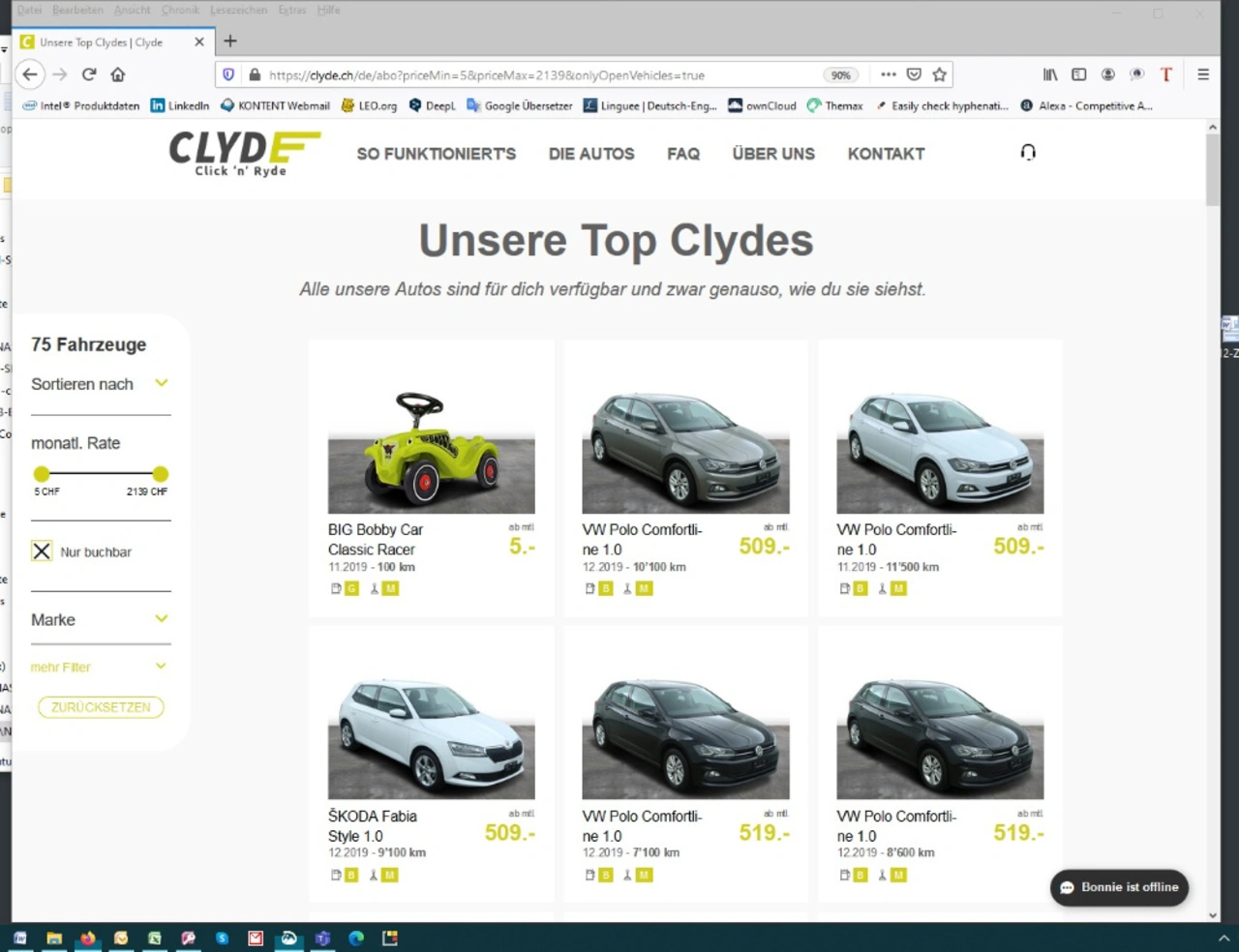Open the KONTAKT nav item
The image size is (1239, 952).
886,153
